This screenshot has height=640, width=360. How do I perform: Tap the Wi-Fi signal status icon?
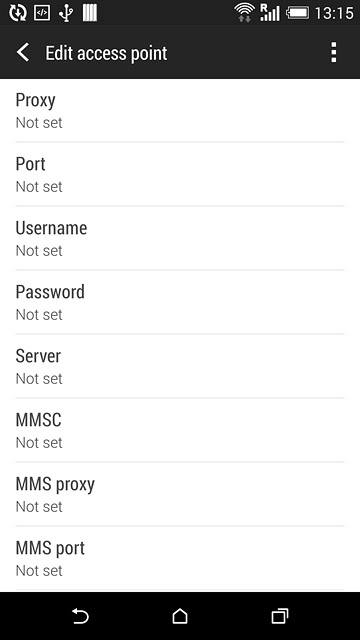pos(244,12)
